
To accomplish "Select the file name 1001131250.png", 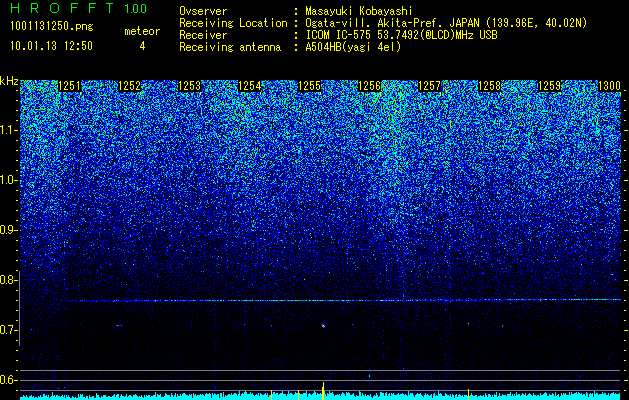I will (52, 27).
